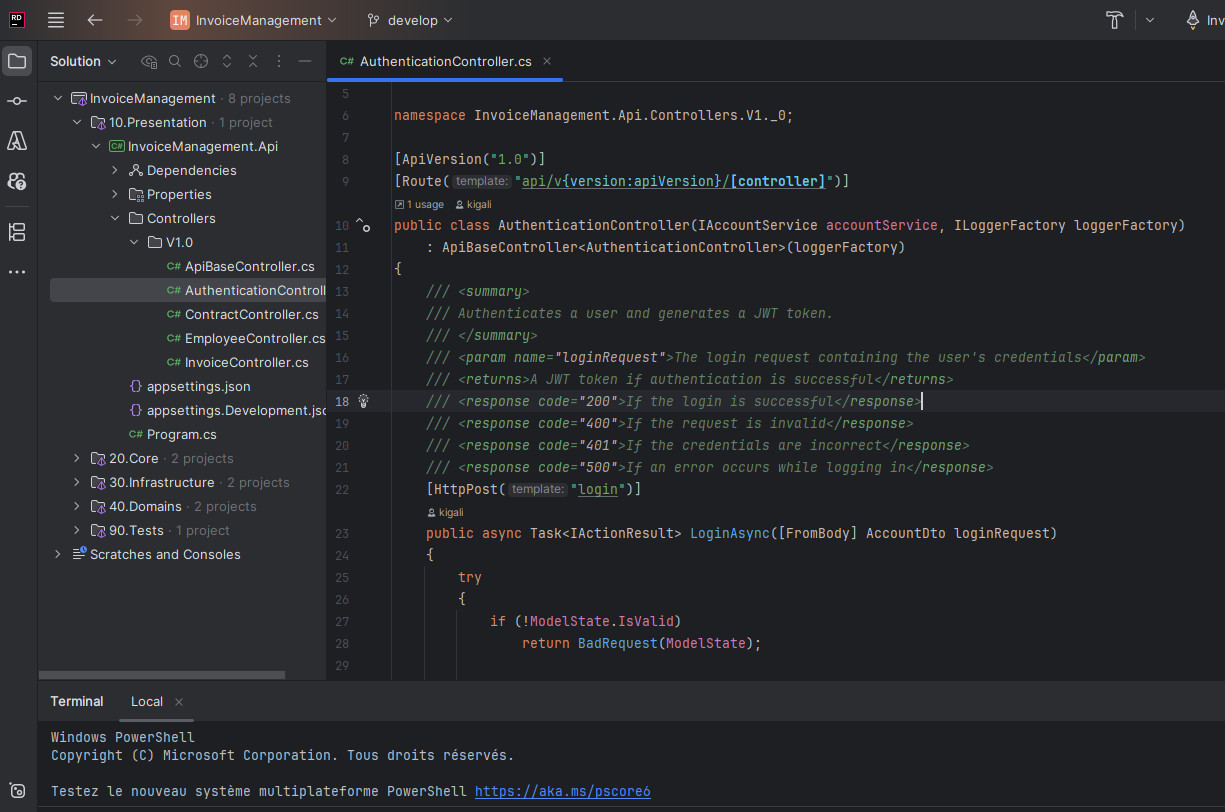
Task: Open Solution panel options (vertical dots)
Action: tap(279, 61)
